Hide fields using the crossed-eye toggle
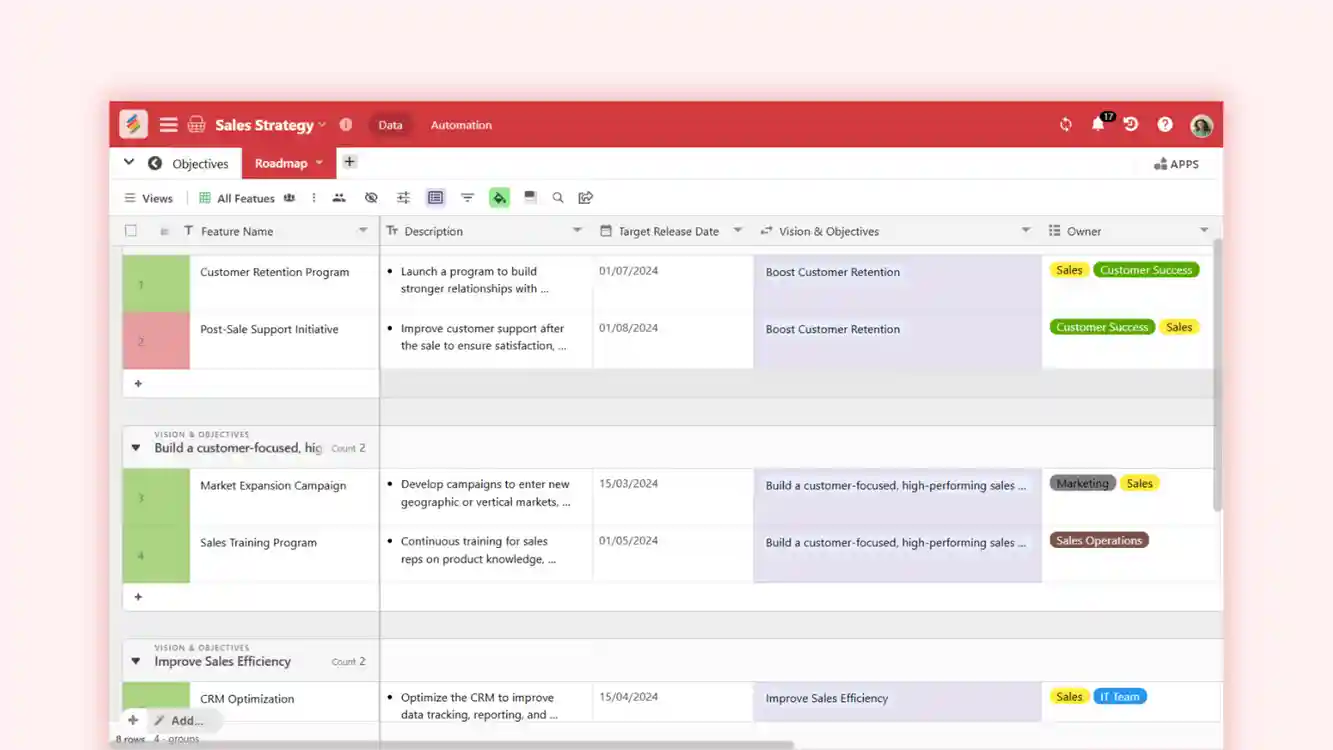 (371, 197)
